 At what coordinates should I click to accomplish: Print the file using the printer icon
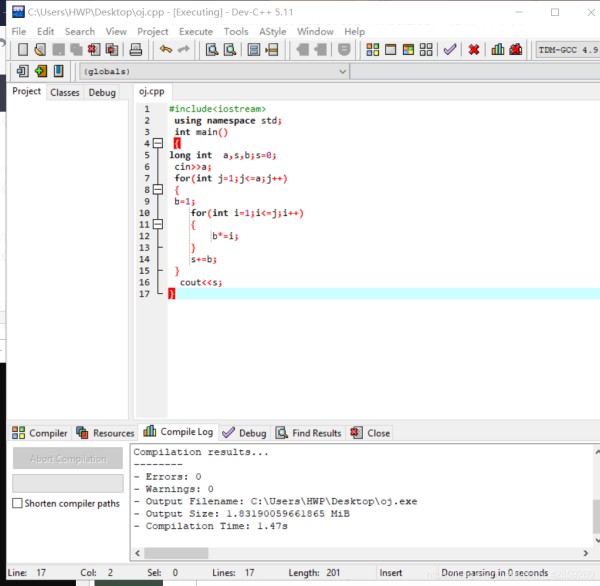[135, 50]
